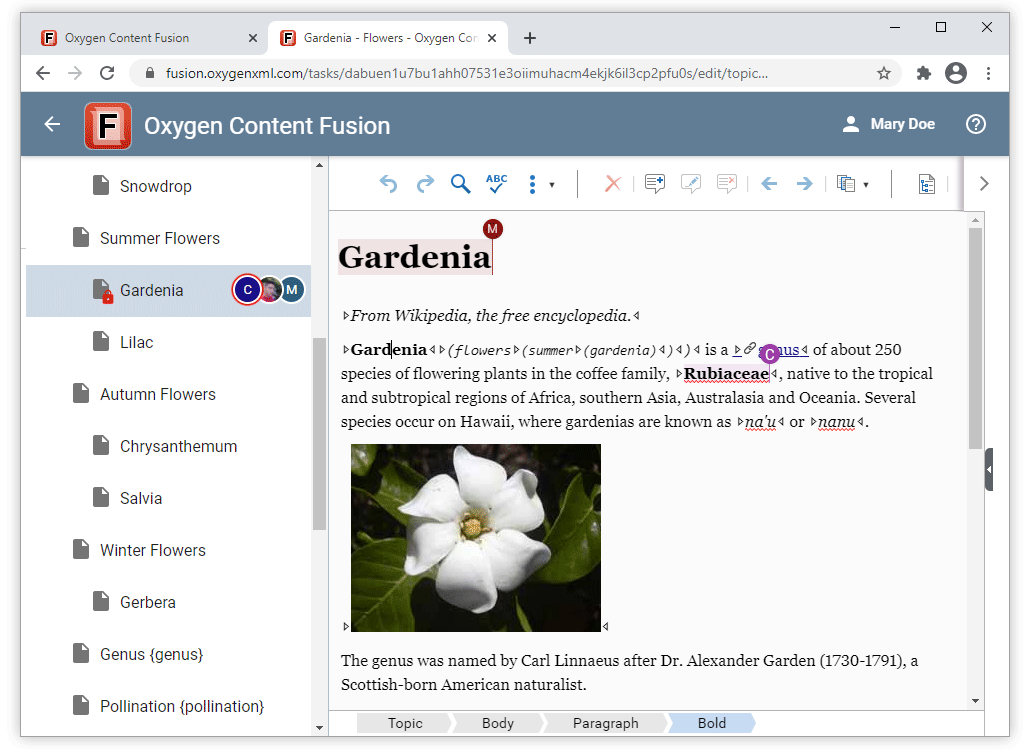This screenshot has height=750, width=1030.
Task: Select the Snowdrop topic
Action: [155, 187]
